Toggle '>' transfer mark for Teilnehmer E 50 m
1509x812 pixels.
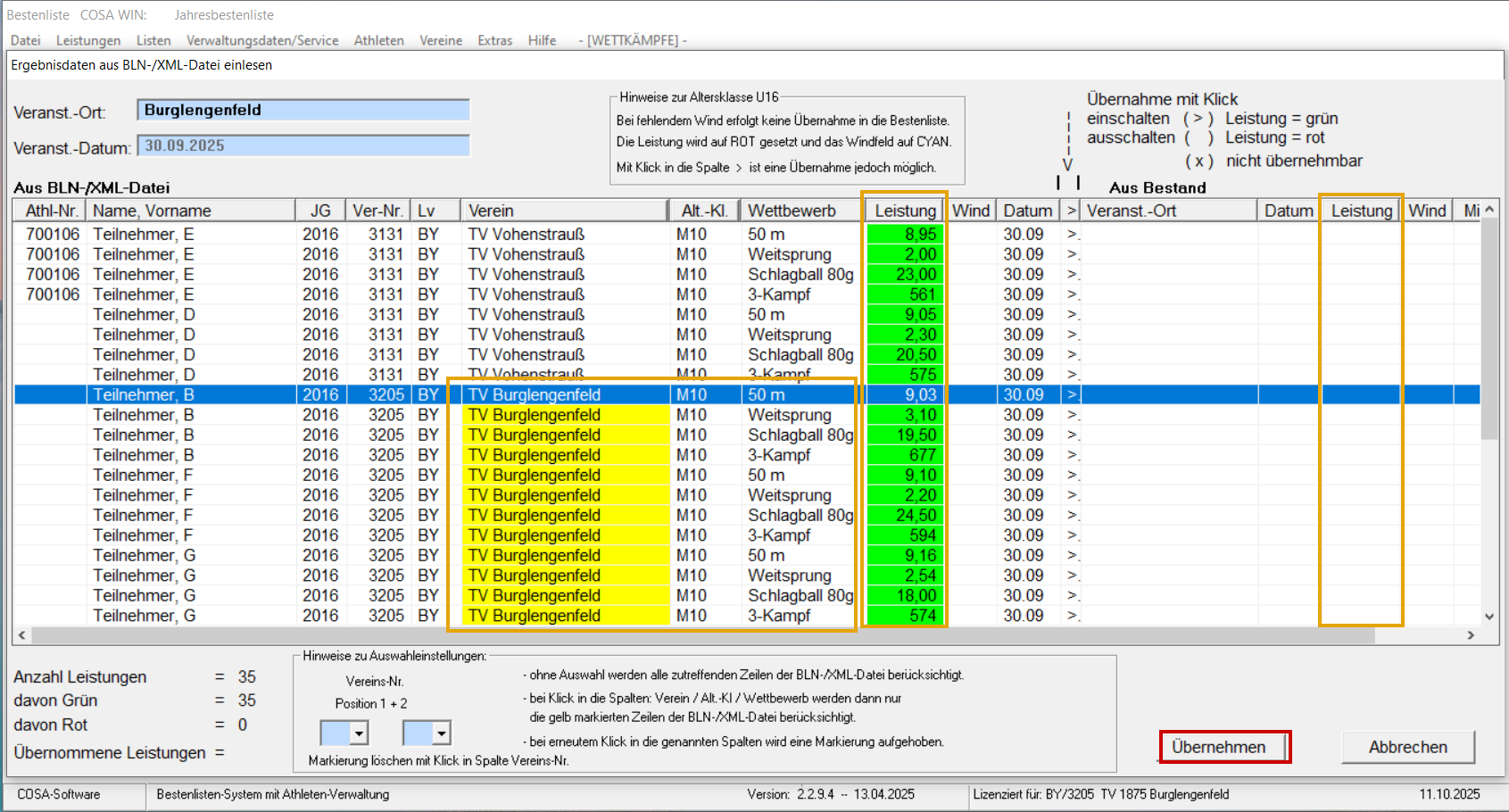click(1072, 234)
